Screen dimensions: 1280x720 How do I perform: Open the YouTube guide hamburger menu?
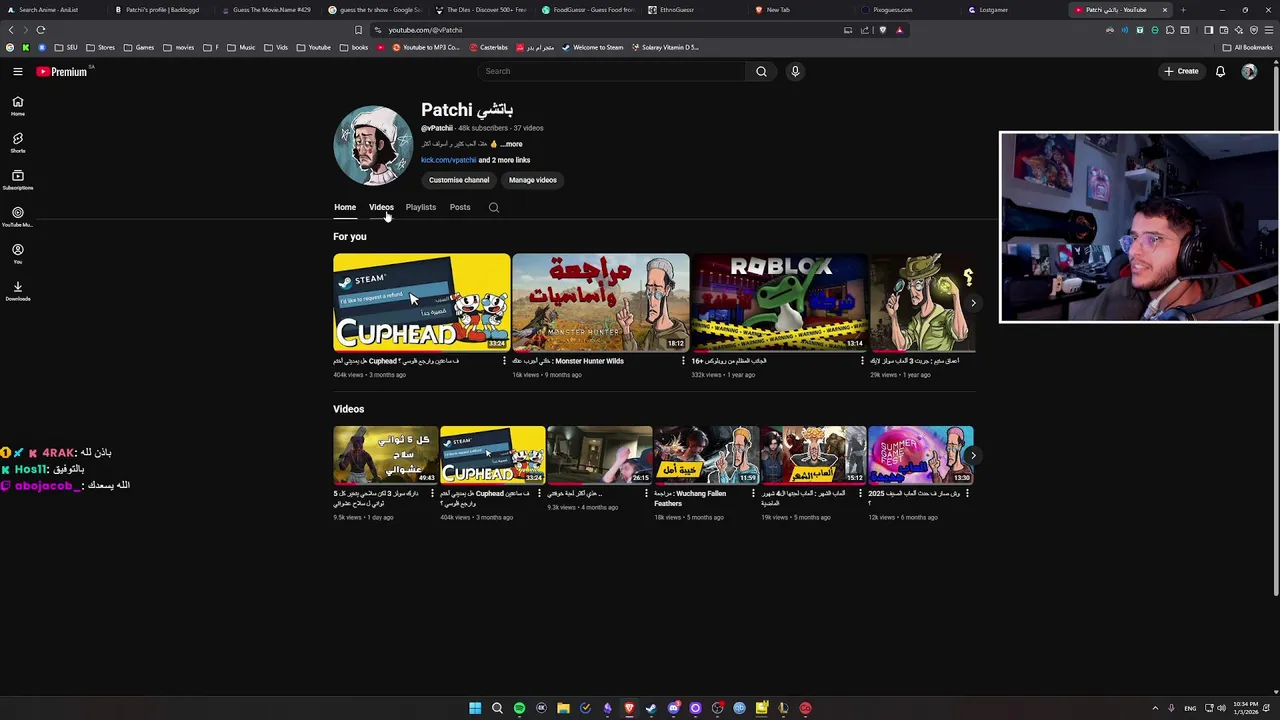coord(17,71)
